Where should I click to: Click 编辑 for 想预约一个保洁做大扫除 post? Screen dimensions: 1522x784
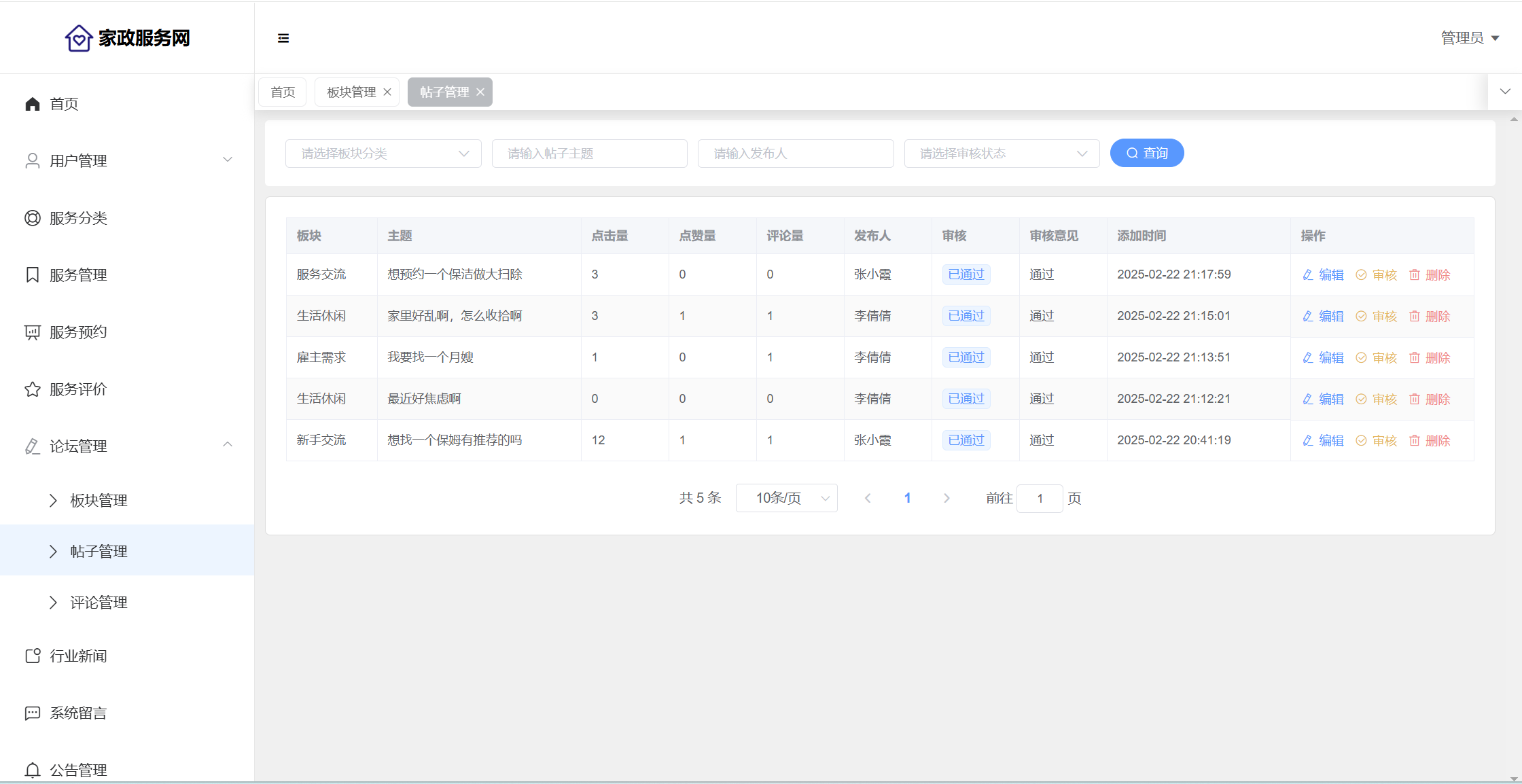(x=1324, y=275)
